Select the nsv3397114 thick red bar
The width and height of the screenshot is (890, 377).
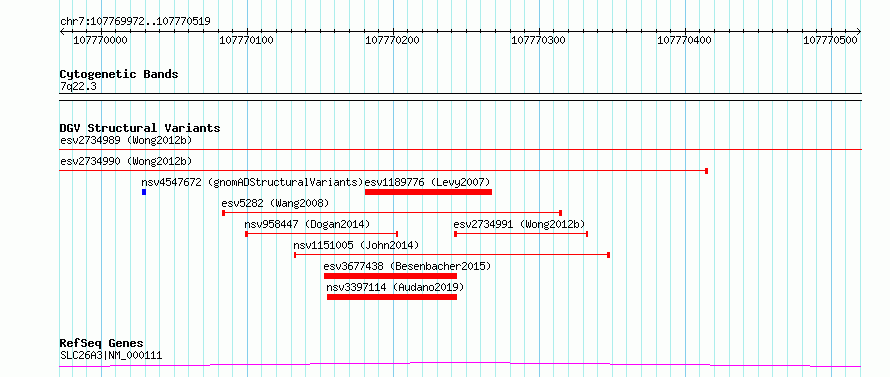(392, 297)
